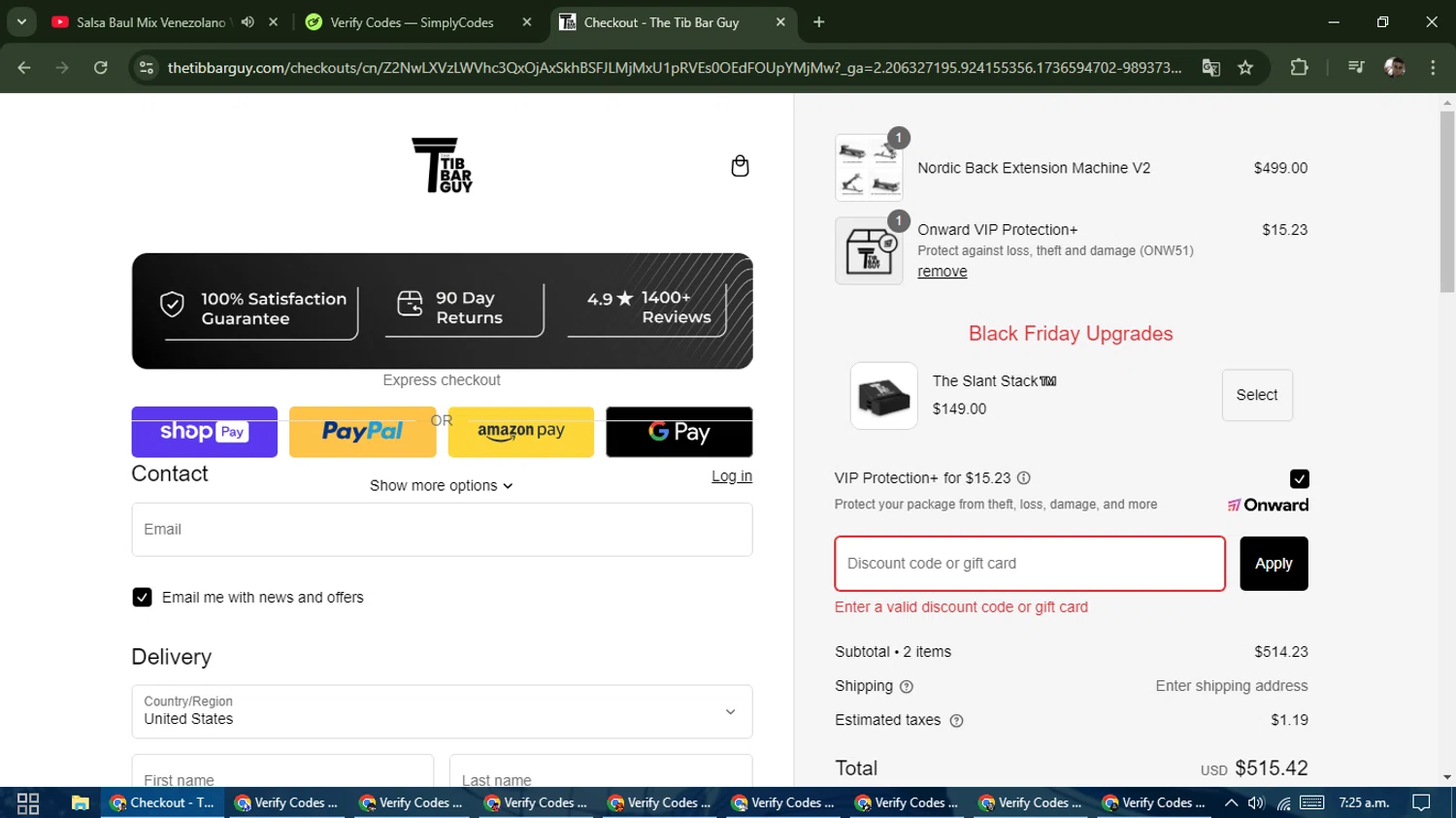Open a new browser tab
Image resolution: width=1456 pixels, height=818 pixels.
pos(819,22)
